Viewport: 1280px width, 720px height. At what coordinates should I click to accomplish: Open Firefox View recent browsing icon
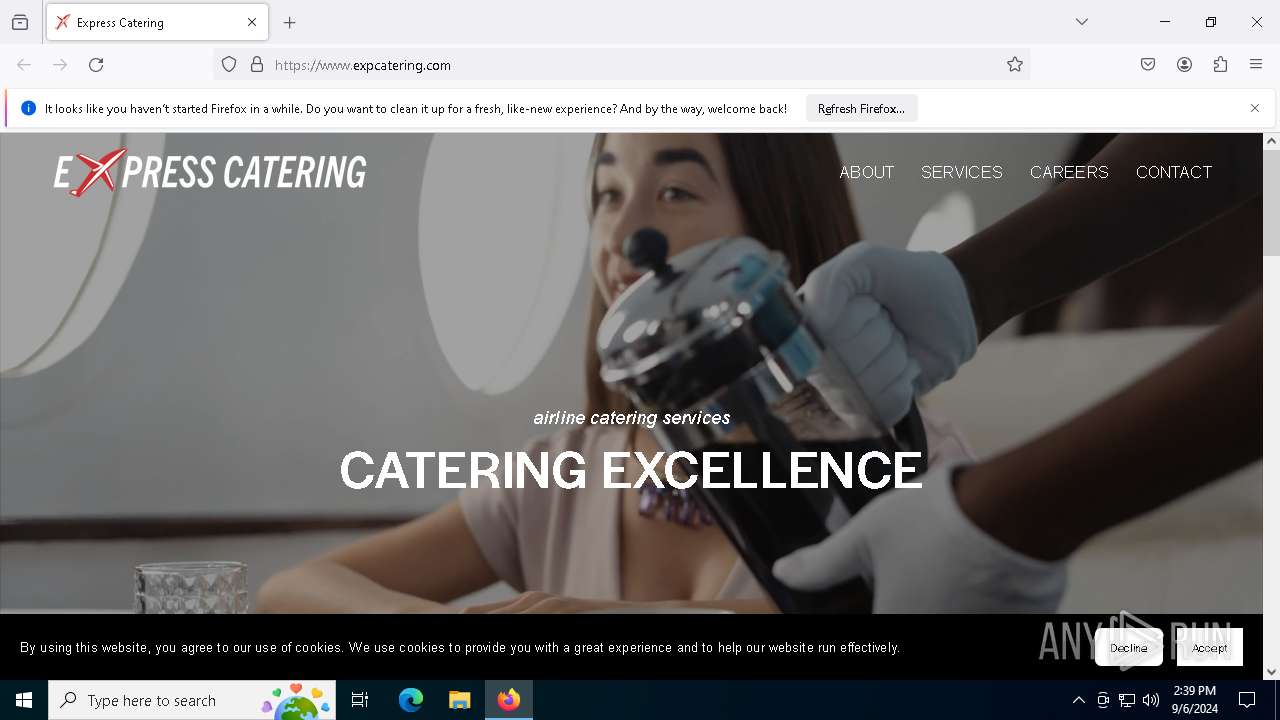point(20,22)
